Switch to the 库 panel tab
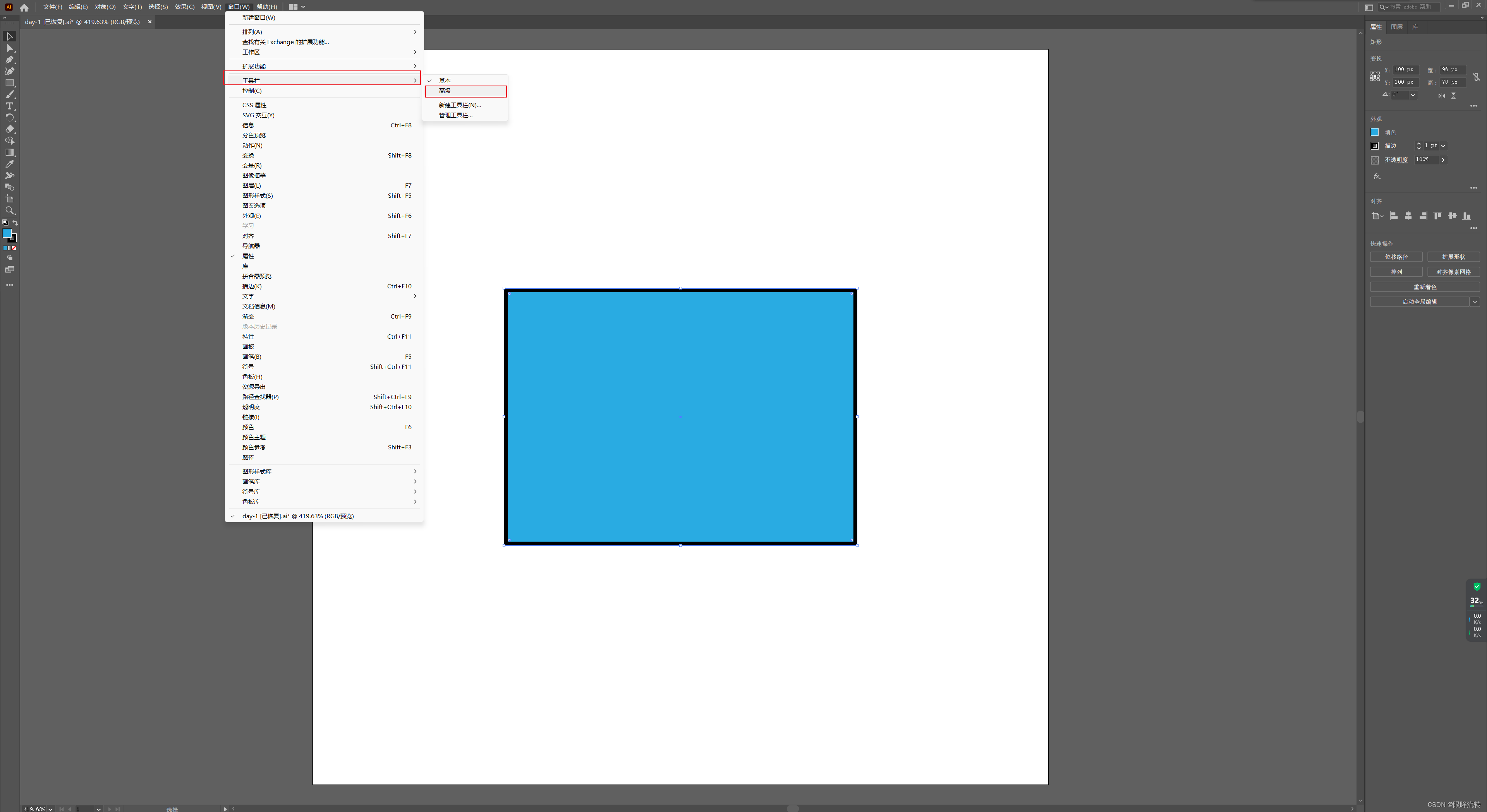The image size is (1487, 812). [1415, 27]
